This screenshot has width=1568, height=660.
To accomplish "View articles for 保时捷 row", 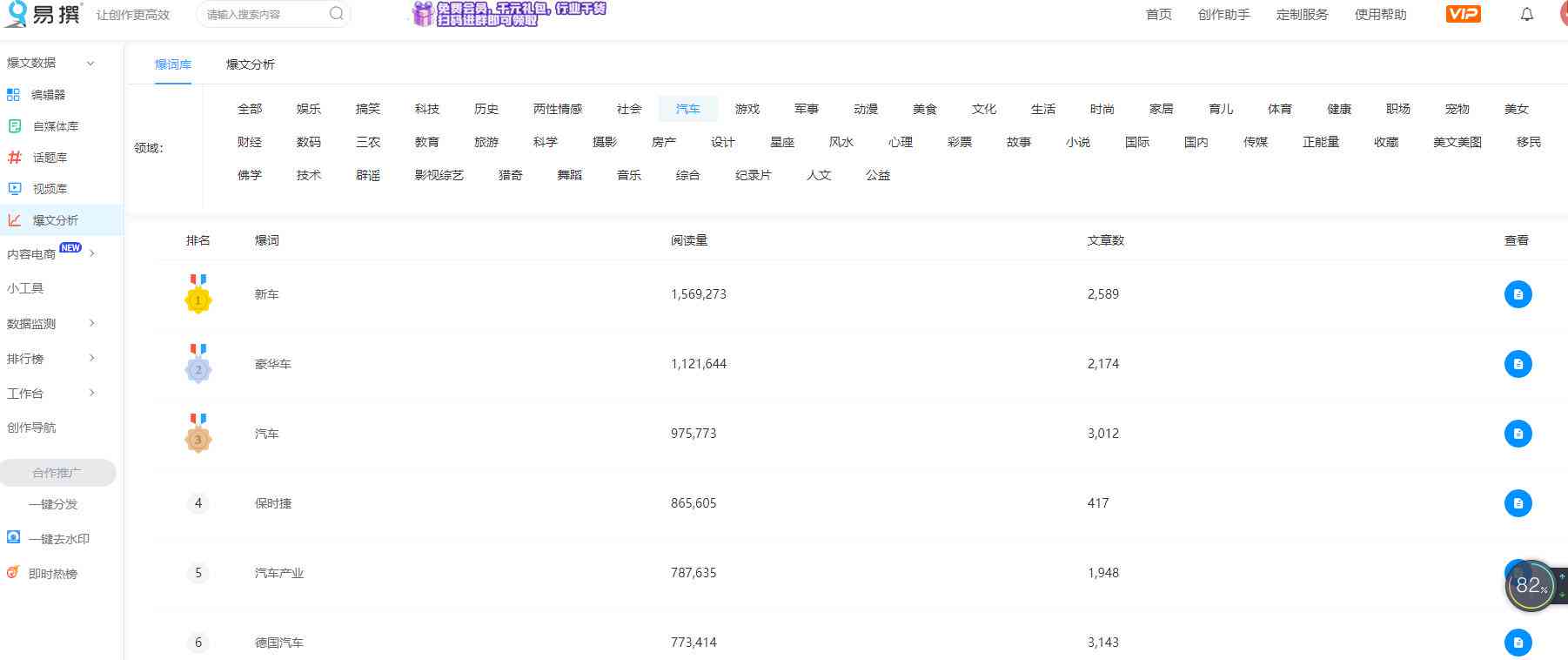I will tap(1518, 503).
